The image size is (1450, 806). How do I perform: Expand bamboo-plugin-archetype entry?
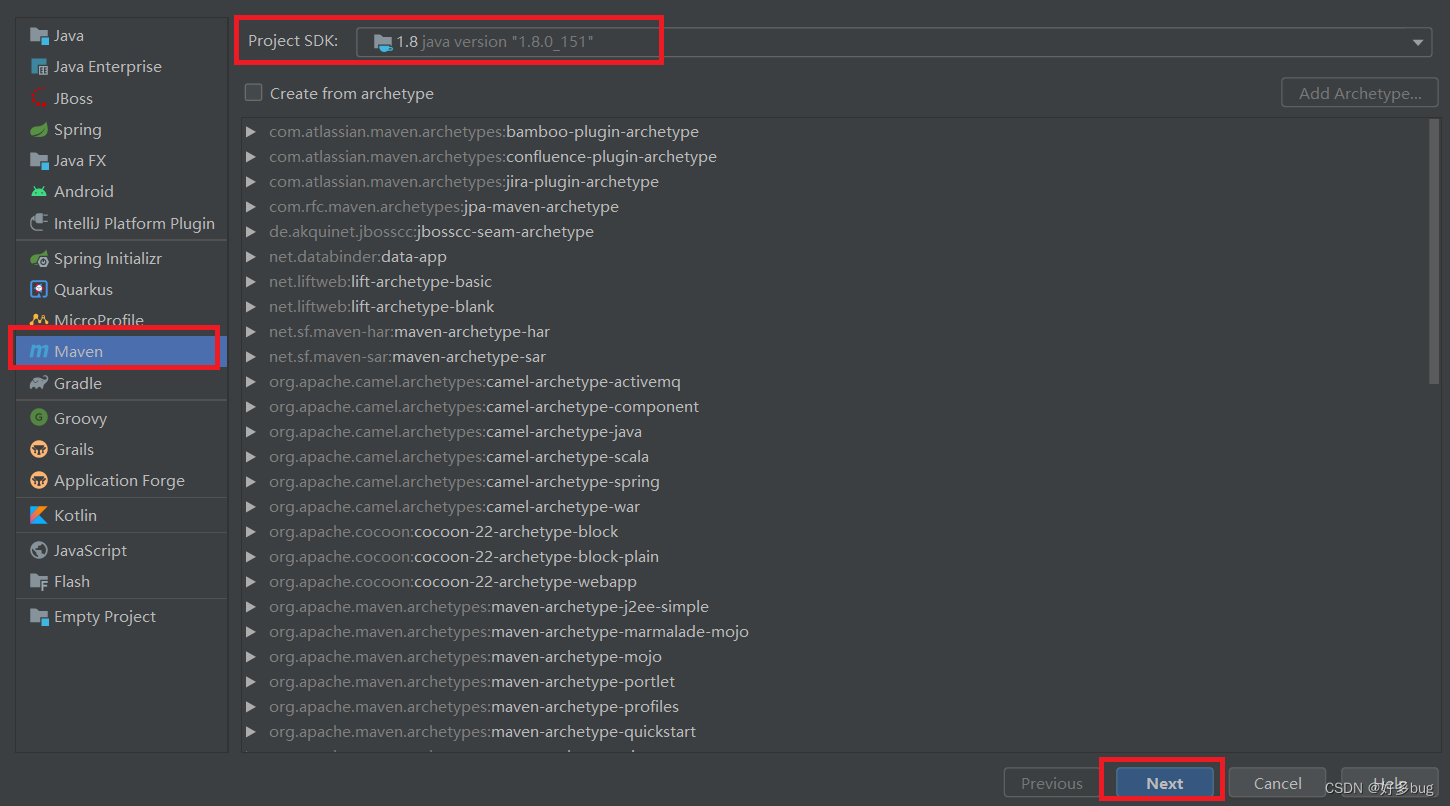tap(250, 132)
